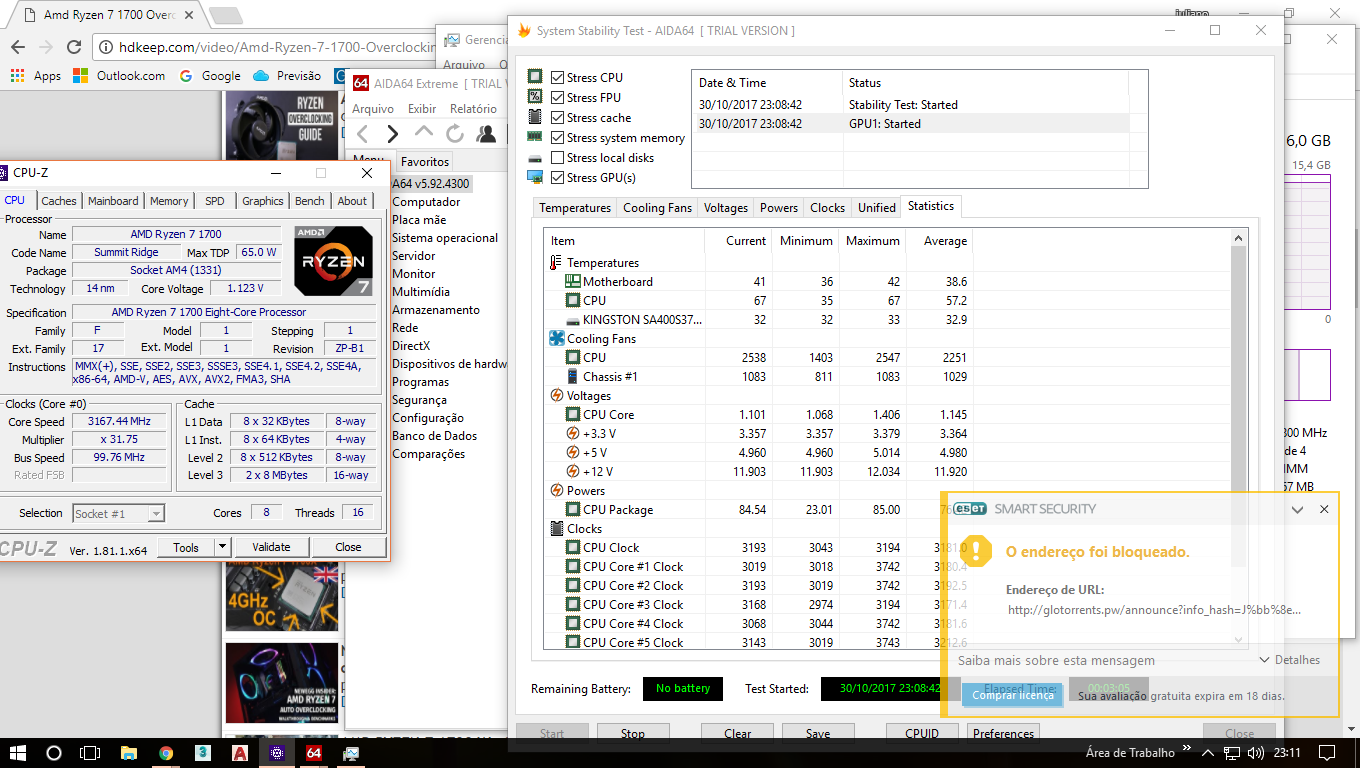Viewport: 1360px width, 768px height.
Task: Click the Stop button in stability test
Action: tap(633, 733)
